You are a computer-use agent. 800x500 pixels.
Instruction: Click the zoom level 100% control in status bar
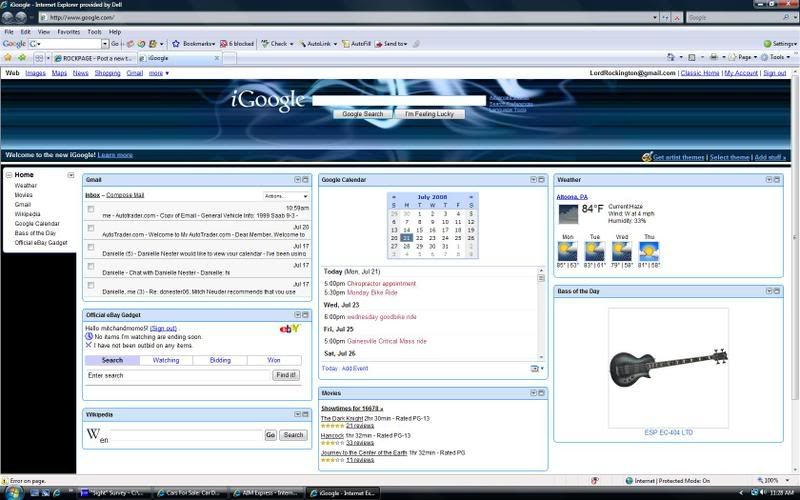(774, 480)
